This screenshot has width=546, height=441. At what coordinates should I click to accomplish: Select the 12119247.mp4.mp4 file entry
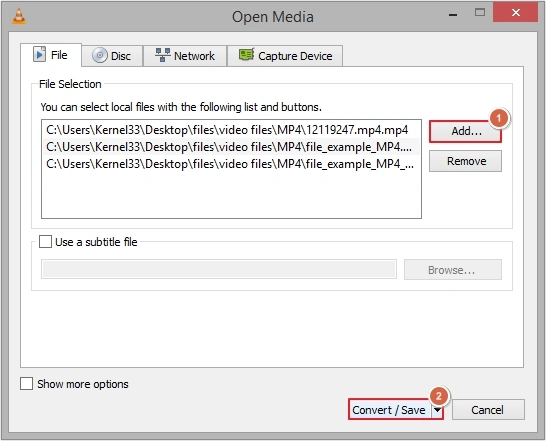[x=231, y=130]
